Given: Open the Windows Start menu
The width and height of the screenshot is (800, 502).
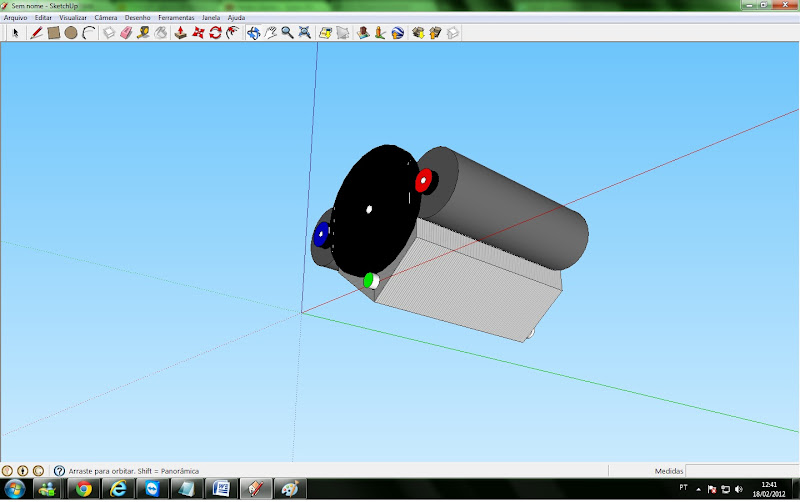Looking at the screenshot, I should tap(14, 489).
